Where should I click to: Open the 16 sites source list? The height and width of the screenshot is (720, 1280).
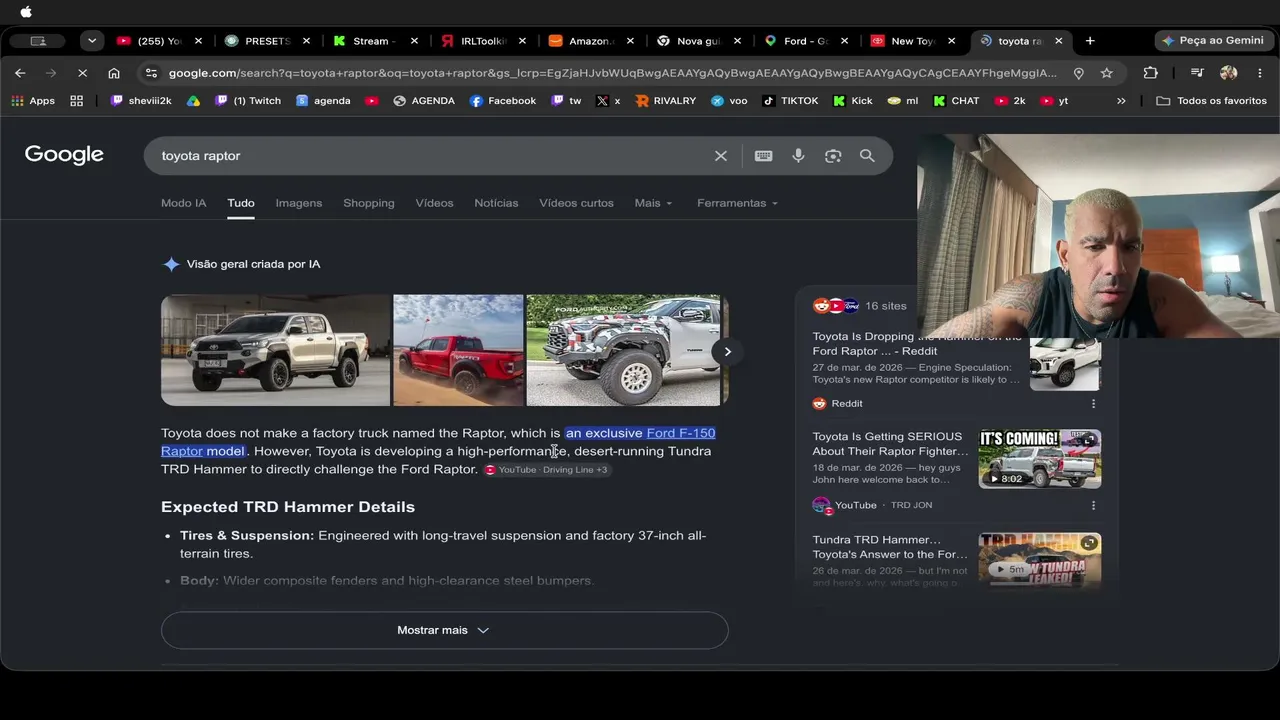(859, 306)
